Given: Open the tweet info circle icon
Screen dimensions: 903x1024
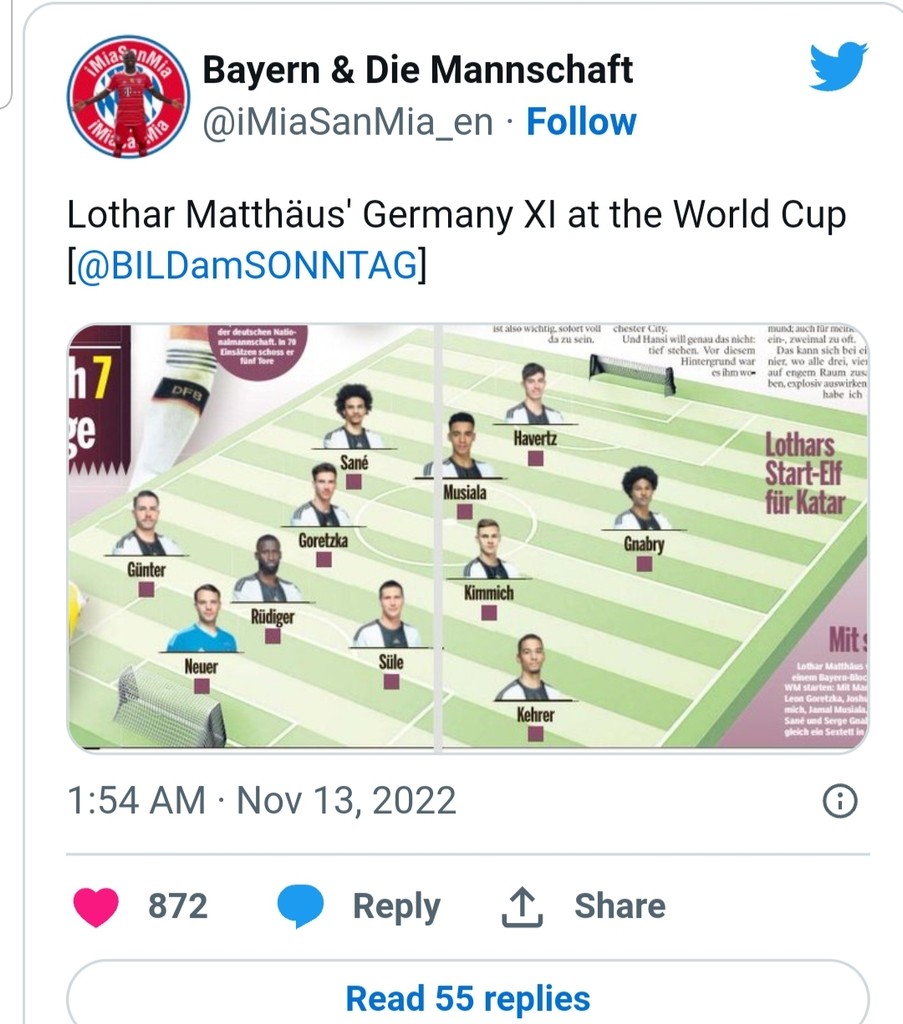Looking at the screenshot, I should click(x=840, y=801).
